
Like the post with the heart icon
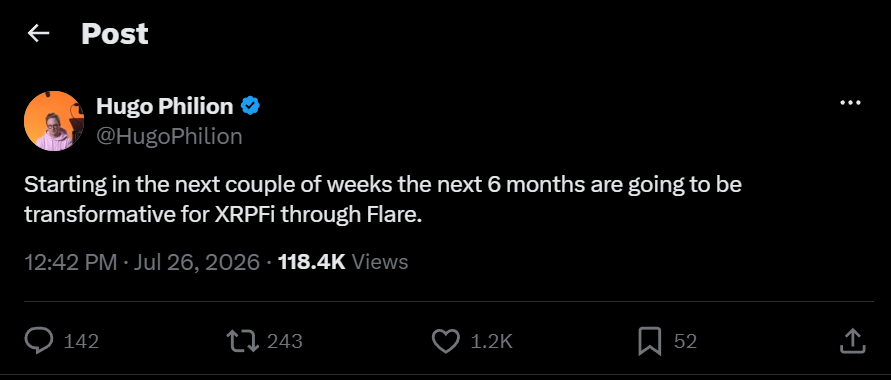[x=446, y=341]
